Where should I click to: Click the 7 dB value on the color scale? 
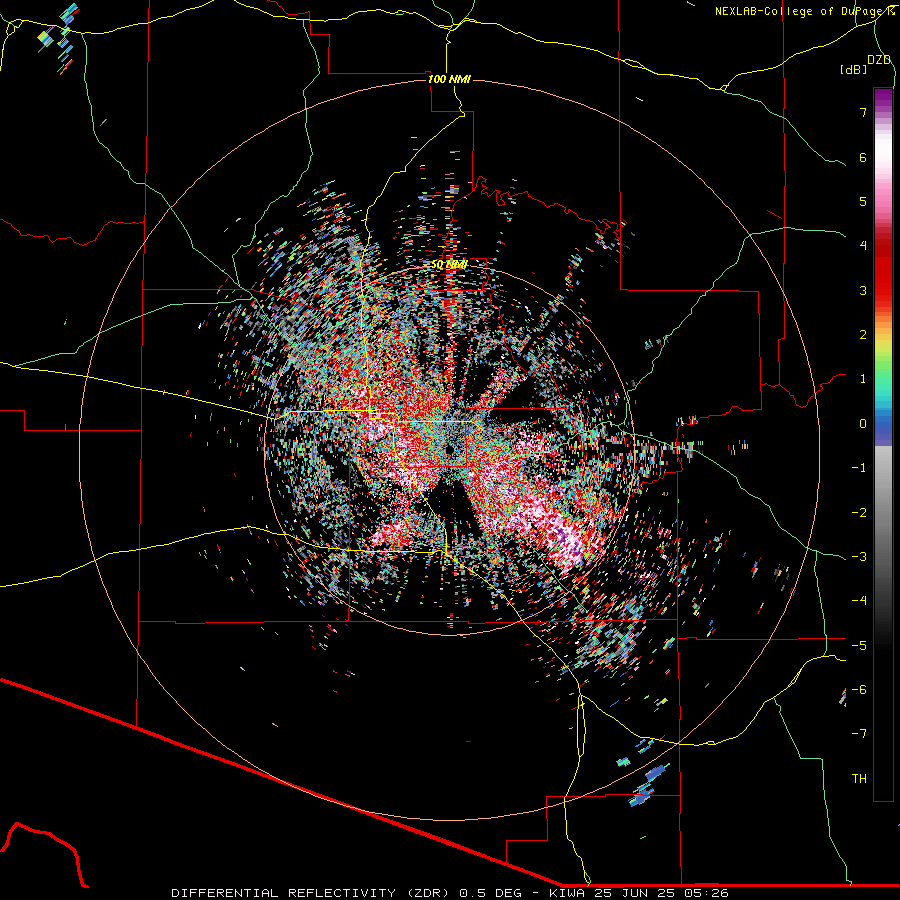coord(863,112)
